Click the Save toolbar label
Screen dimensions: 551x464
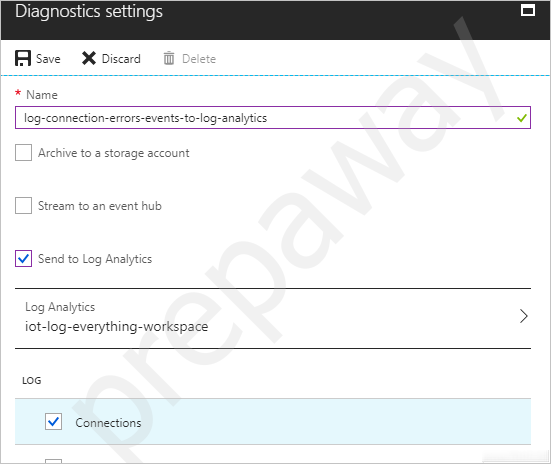point(48,59)
